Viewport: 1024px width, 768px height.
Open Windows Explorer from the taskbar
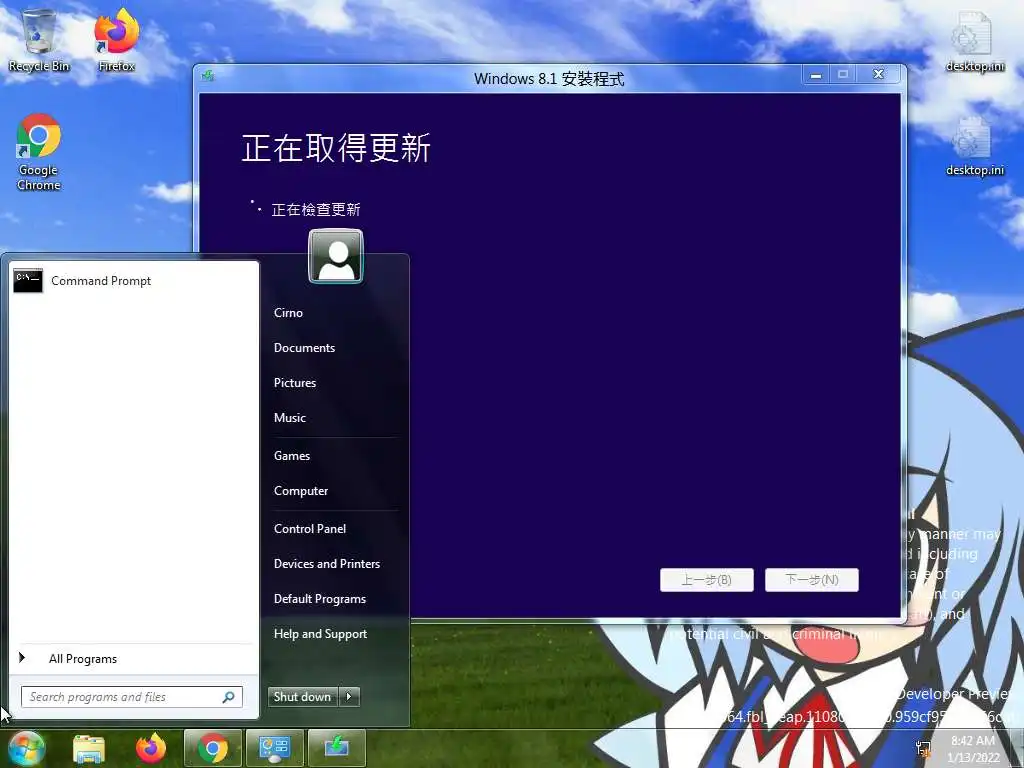[89, 749]
